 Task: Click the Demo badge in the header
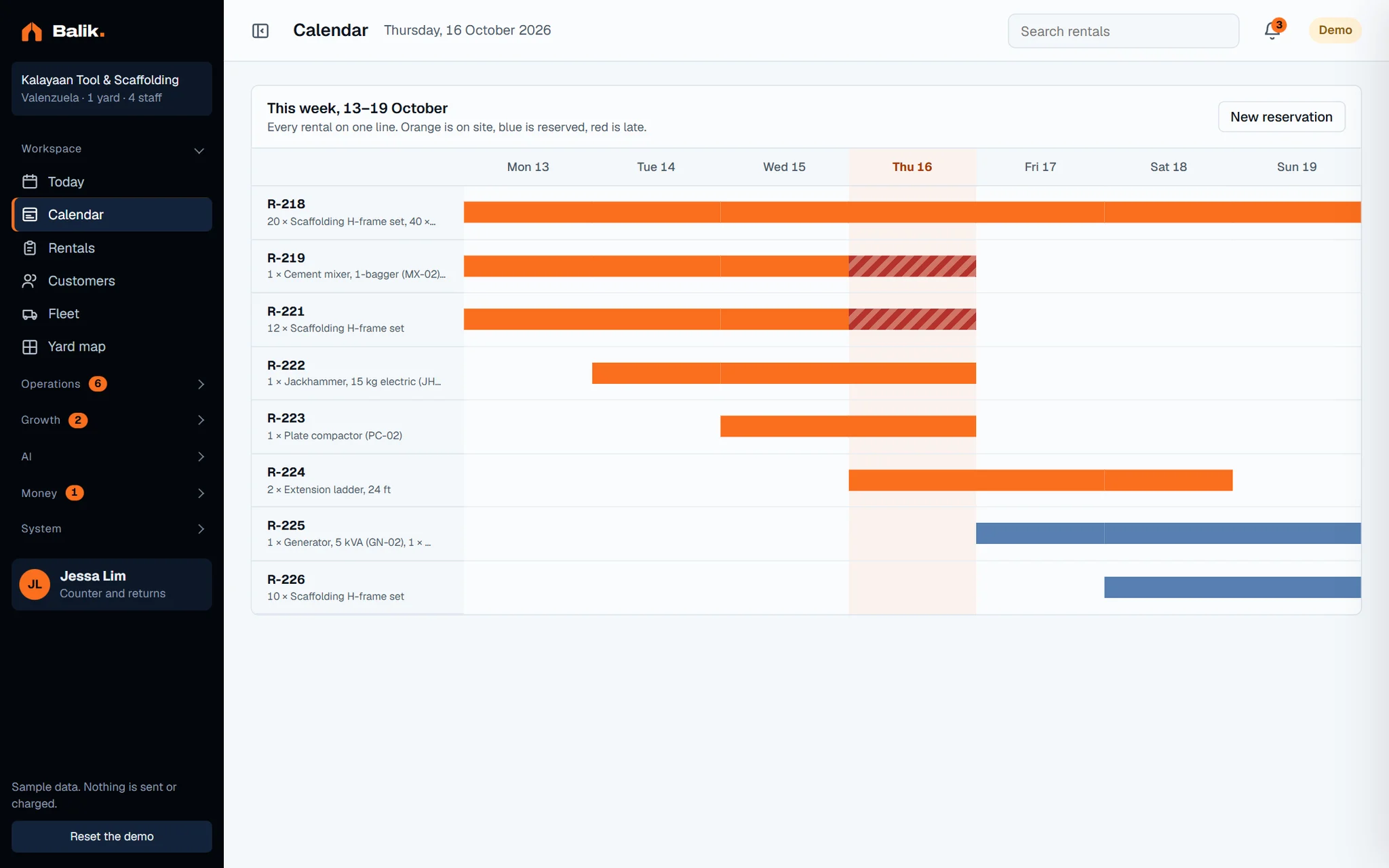tap(1335, 30)
